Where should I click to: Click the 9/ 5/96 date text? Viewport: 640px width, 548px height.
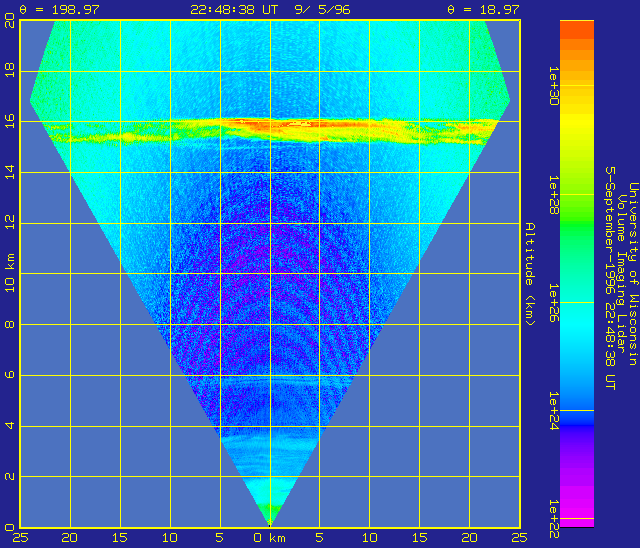click(x=322, y=9)
